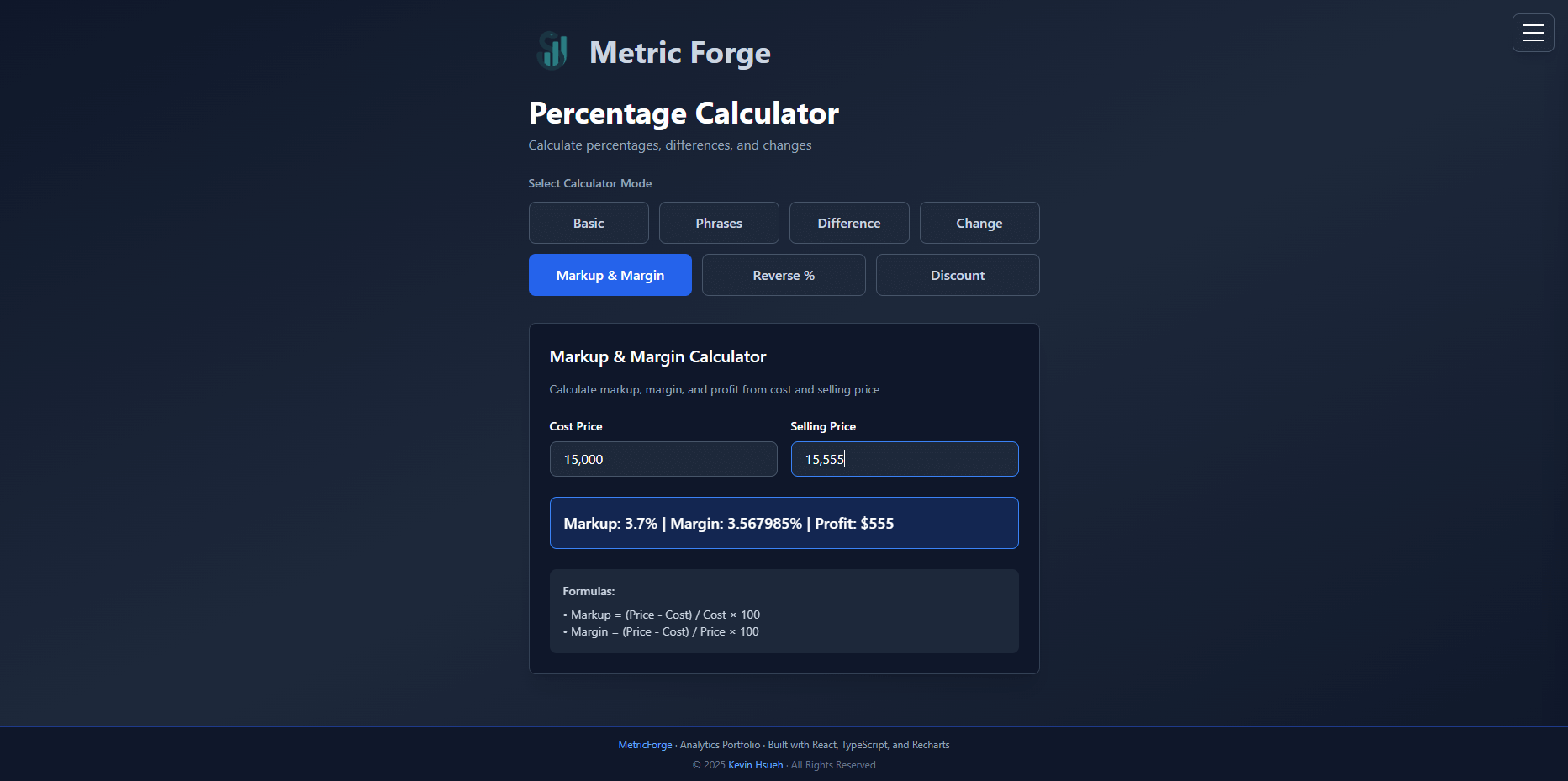Open the hamburger navigation menu
This screenshot has width=1568, height=781.
tap(1533, 33)
